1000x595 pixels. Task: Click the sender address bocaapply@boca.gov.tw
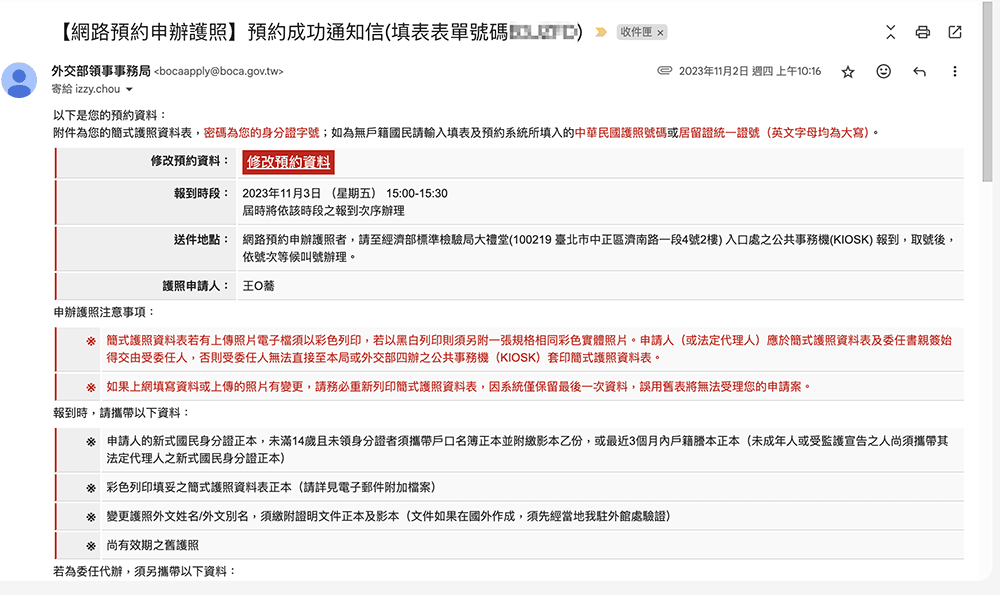coord(219,72)
